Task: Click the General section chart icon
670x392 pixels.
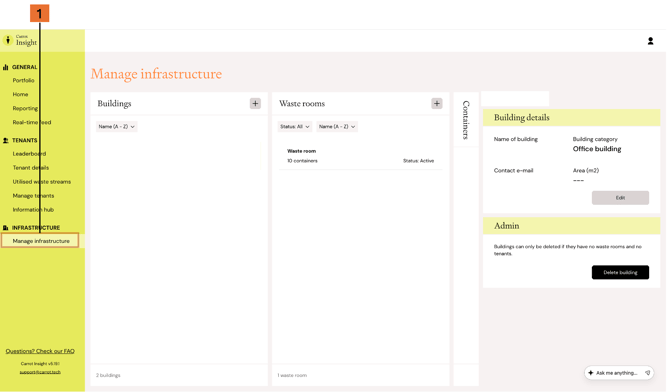Action: coord(6,67)
